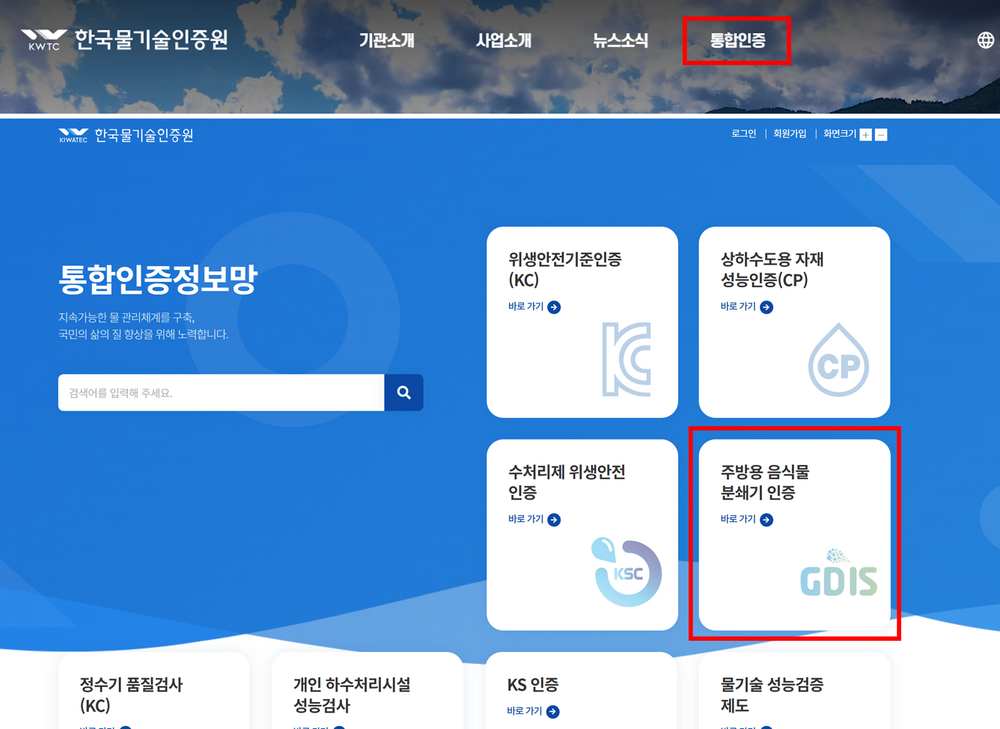
Task: Select the 통합인증 menu item
Action: click(x=737, y=41)
